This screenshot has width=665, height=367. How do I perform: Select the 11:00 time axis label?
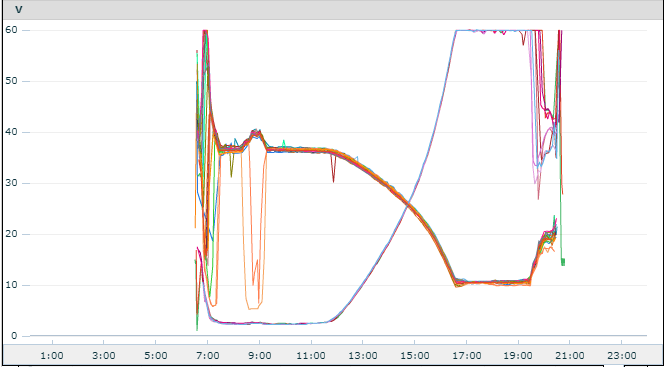311,355
